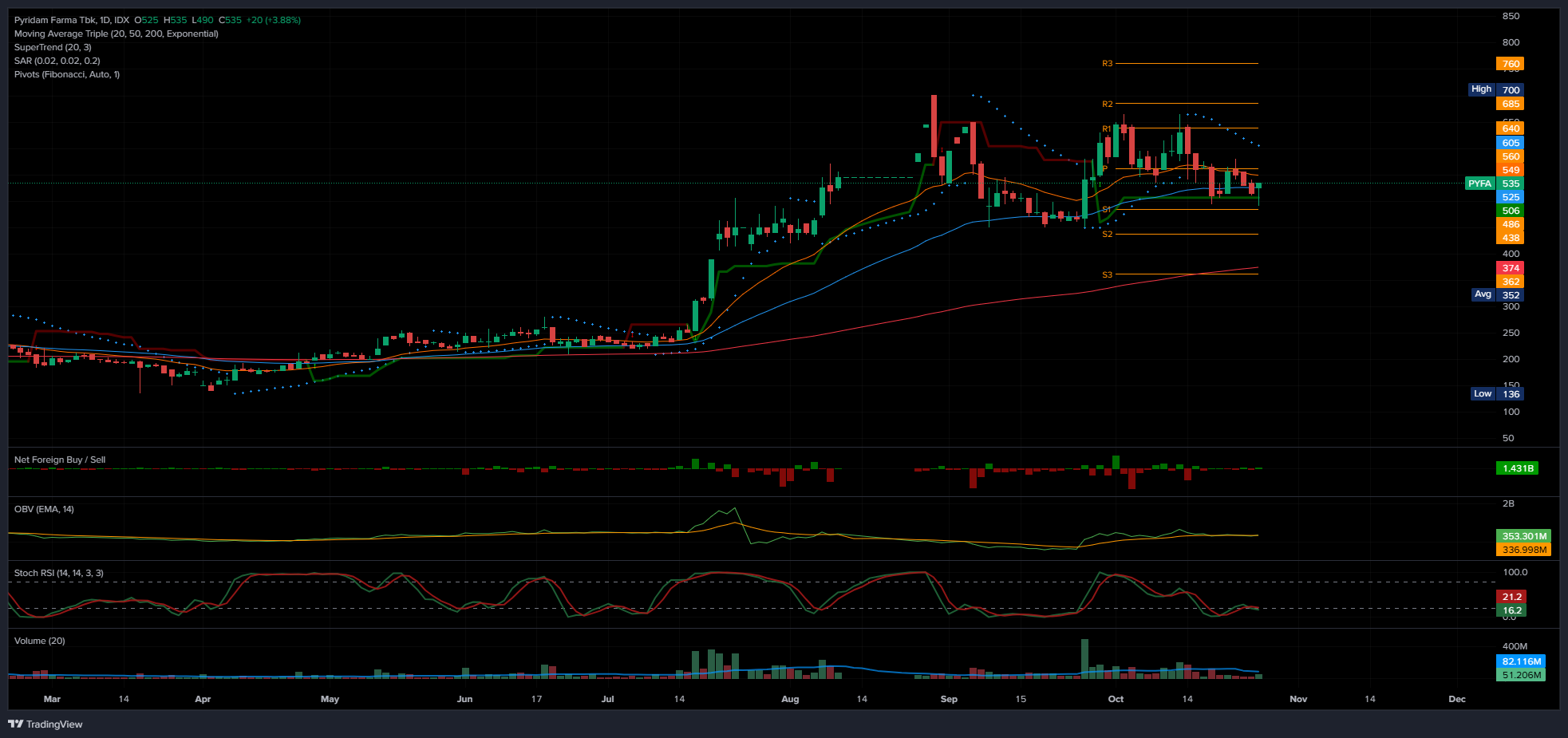1568x738 pixels.
Task: Click the Pyridam Farma Tbk symbol title
Action: (72, 20)
